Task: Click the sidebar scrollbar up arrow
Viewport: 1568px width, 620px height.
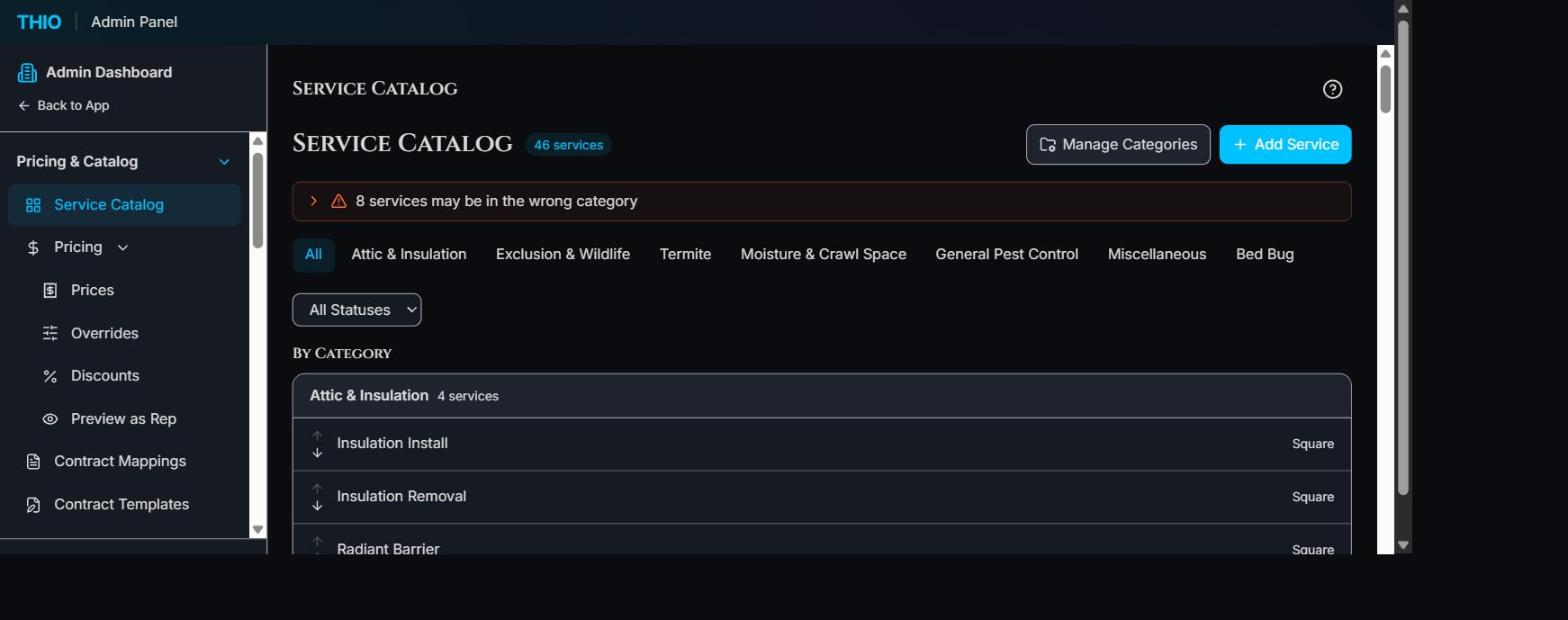Action: (258, 141)
